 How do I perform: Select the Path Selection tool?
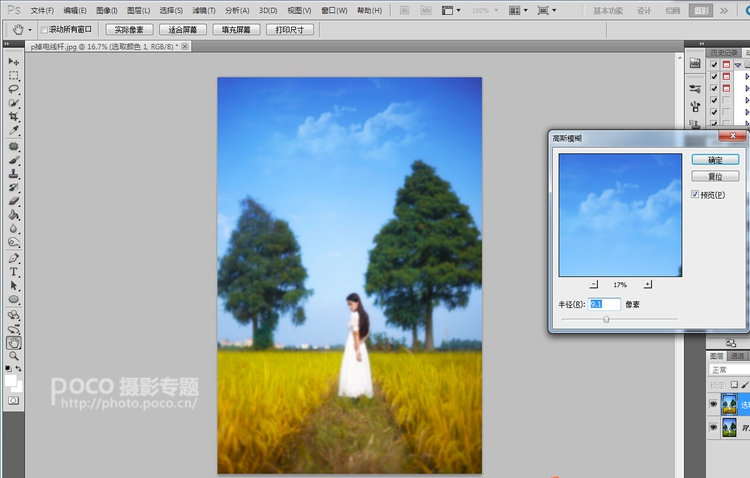(x=13, y=286)
